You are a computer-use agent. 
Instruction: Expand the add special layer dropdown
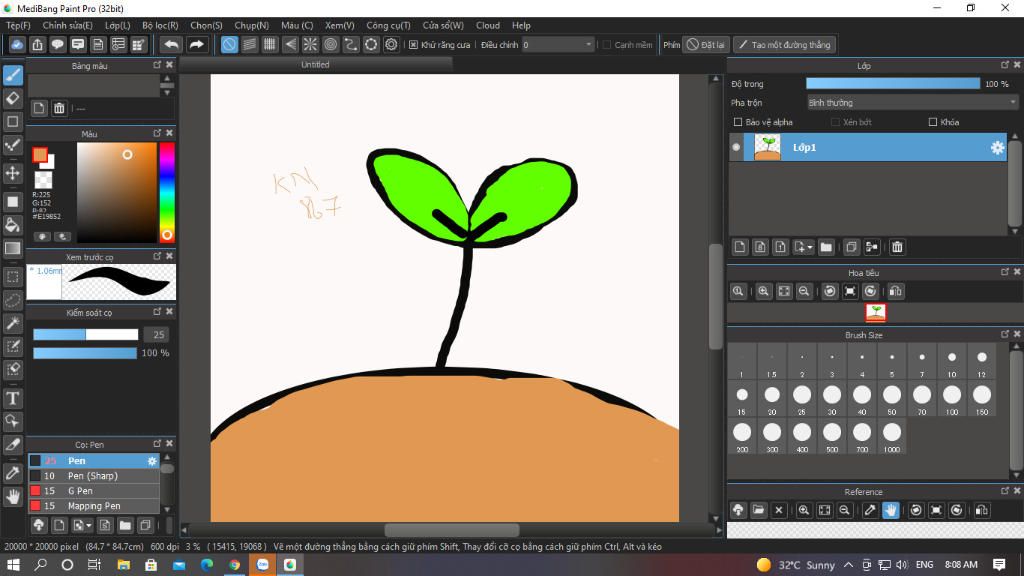point(803,247)
